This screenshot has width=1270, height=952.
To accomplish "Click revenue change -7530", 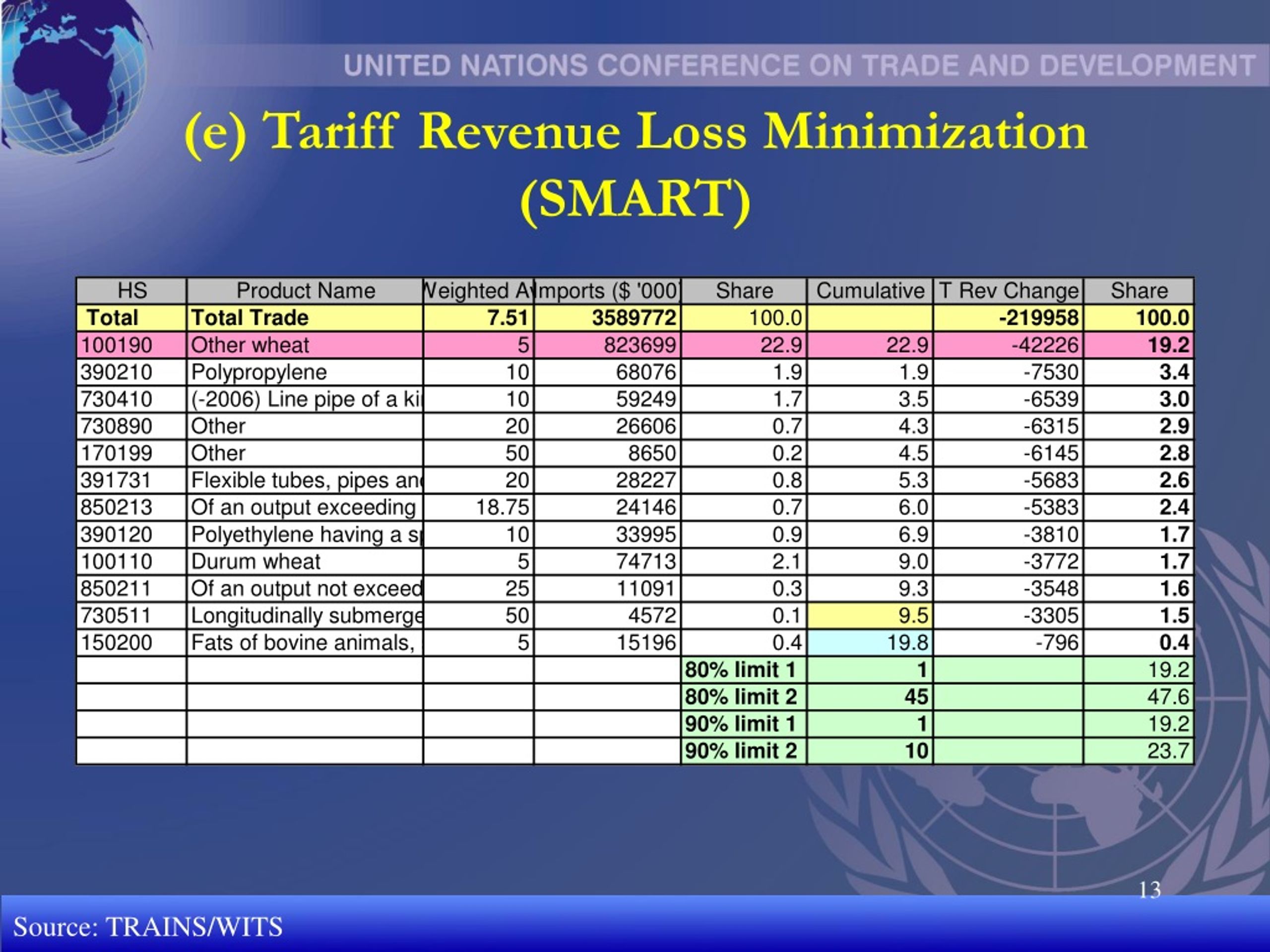I will tap(1008, 372).
